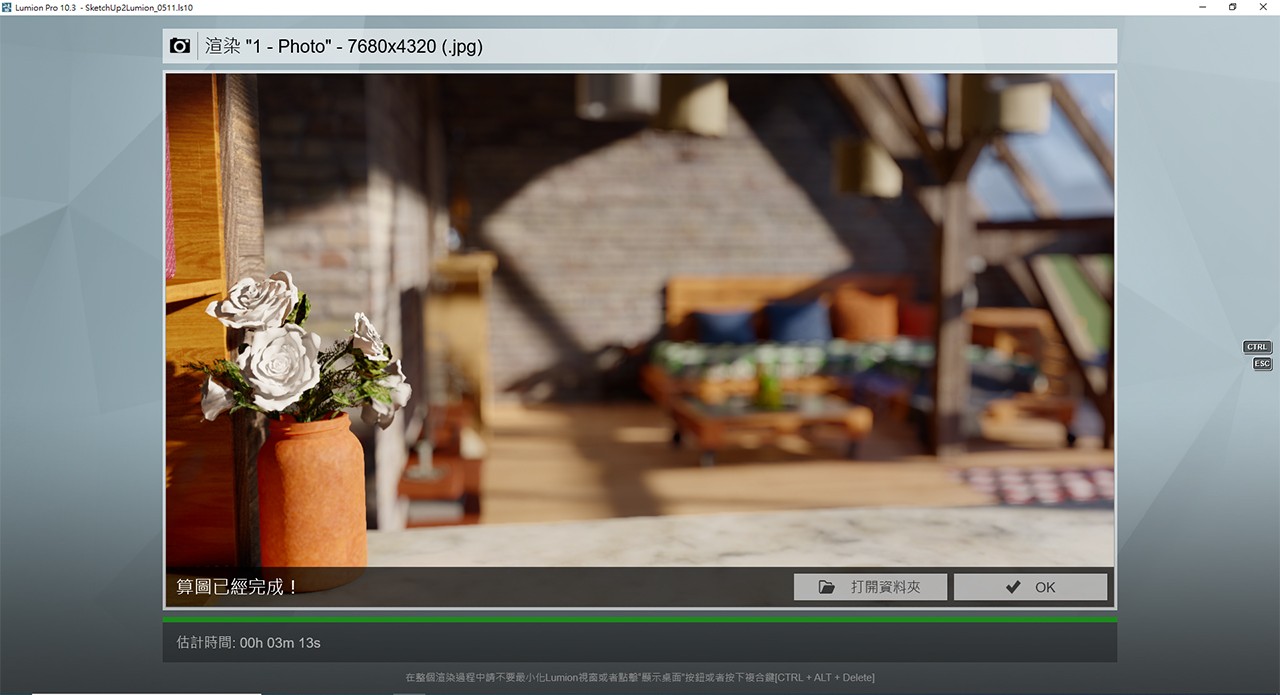Viewport: 1280px width, 695px height.
Task: Click the patterned rug in rendered image
Action: click(1040, 485)
